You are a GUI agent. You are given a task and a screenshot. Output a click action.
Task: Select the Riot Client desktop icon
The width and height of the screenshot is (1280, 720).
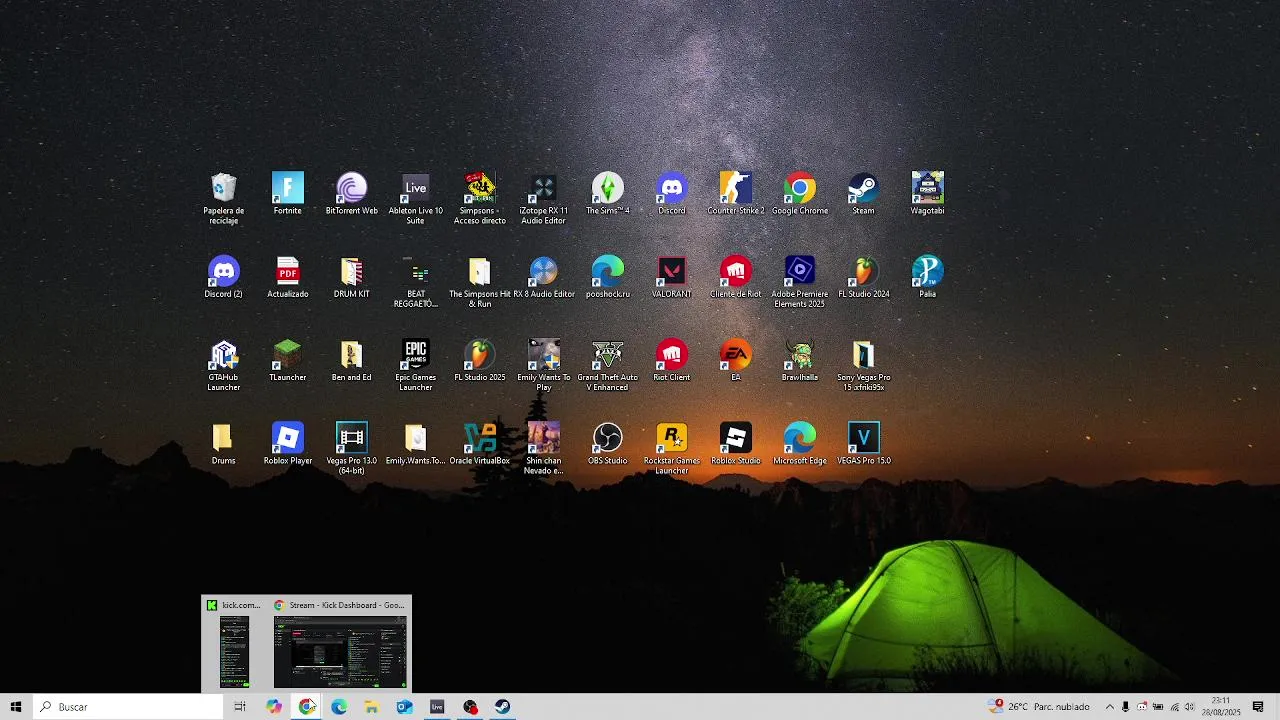tap(672, 360)
